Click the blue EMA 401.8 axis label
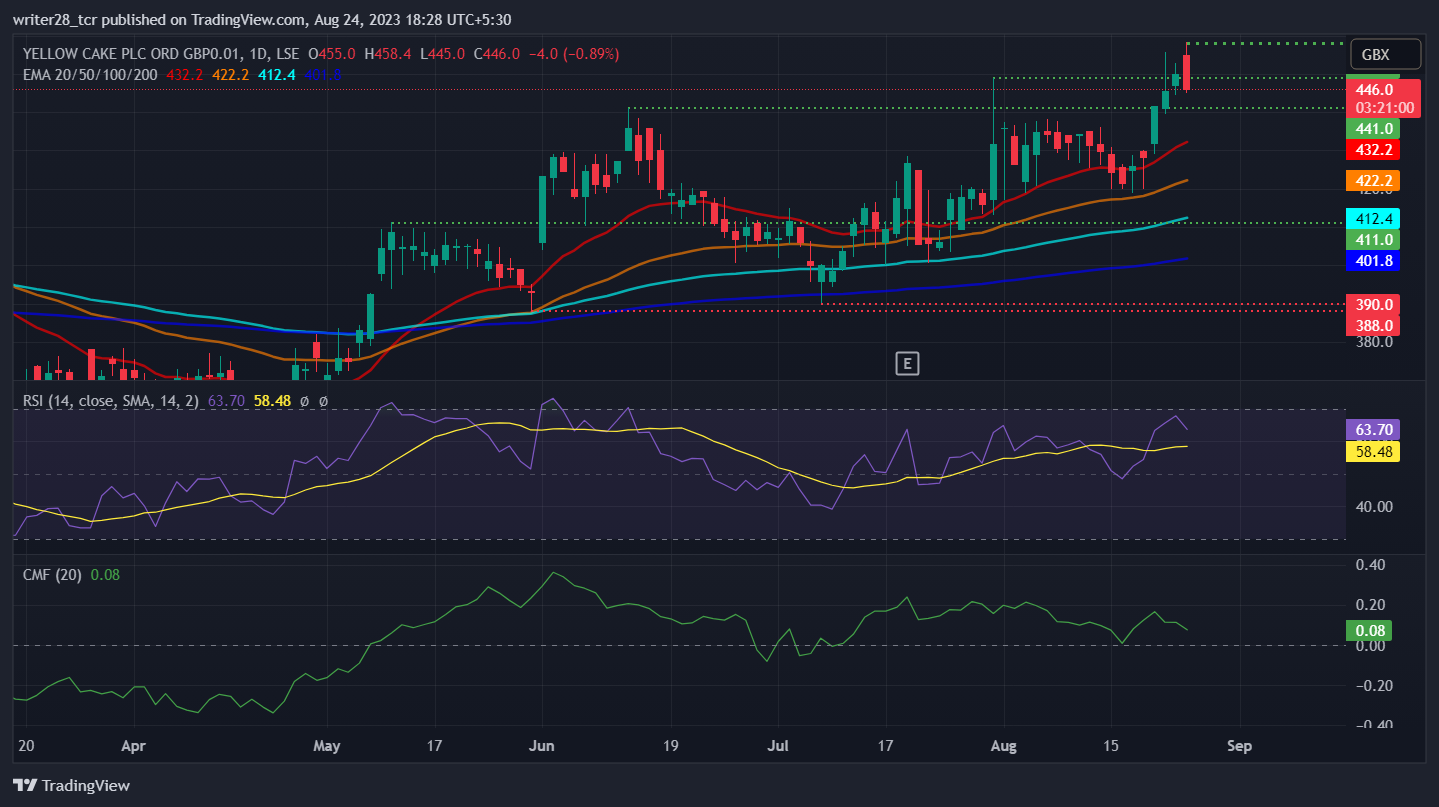Viewport: 1439px width, 807px height. [x=1373, y=260]
